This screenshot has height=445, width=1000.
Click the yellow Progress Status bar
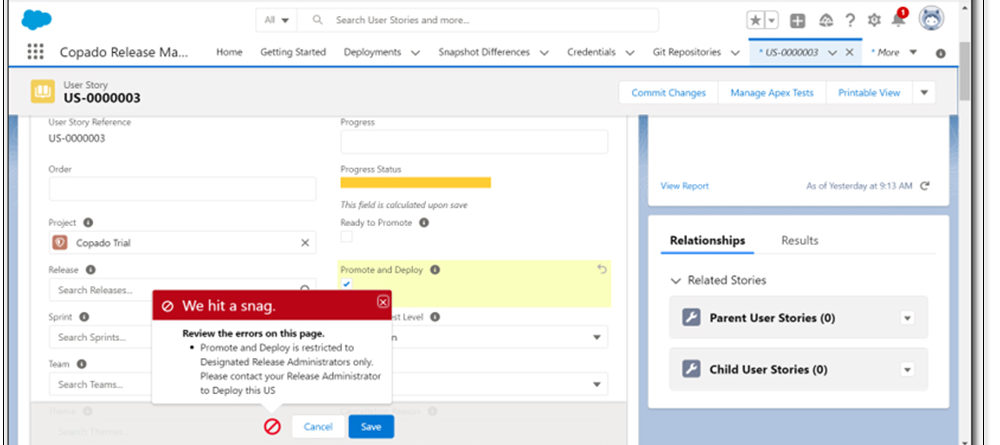point(416,183)
